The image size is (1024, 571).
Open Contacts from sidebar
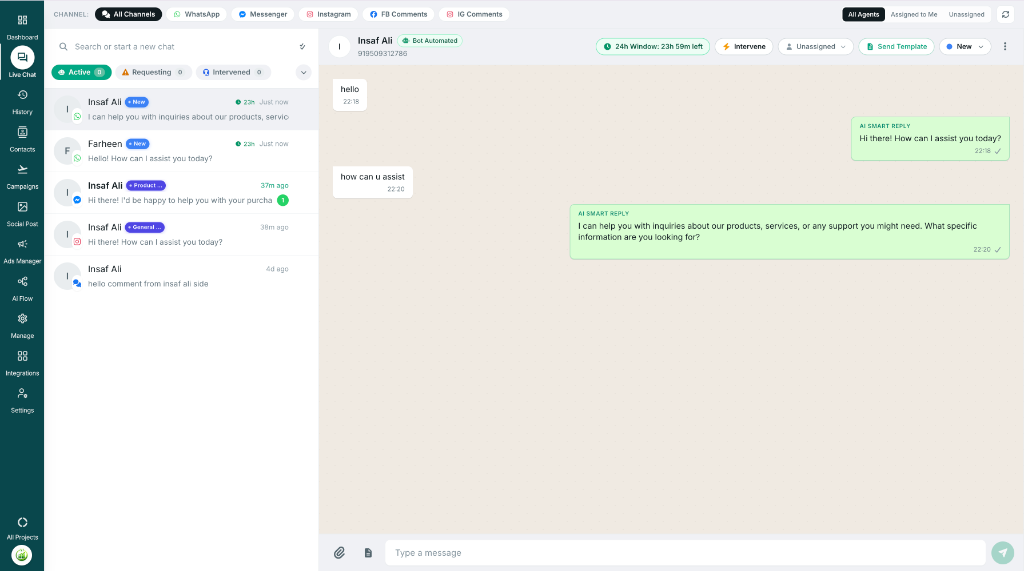click(22, 139)
